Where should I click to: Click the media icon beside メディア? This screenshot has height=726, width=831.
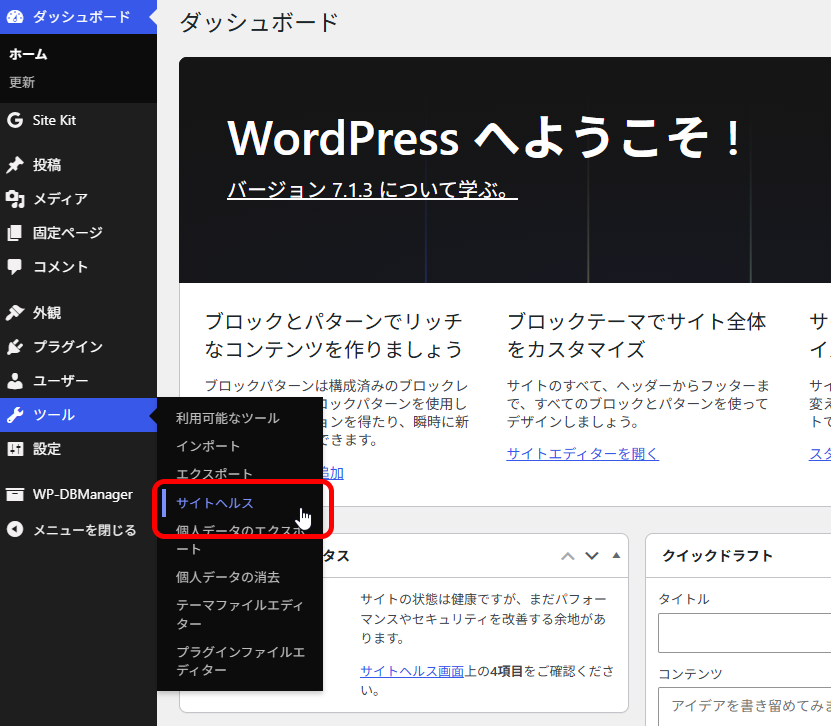click(15, 199)
